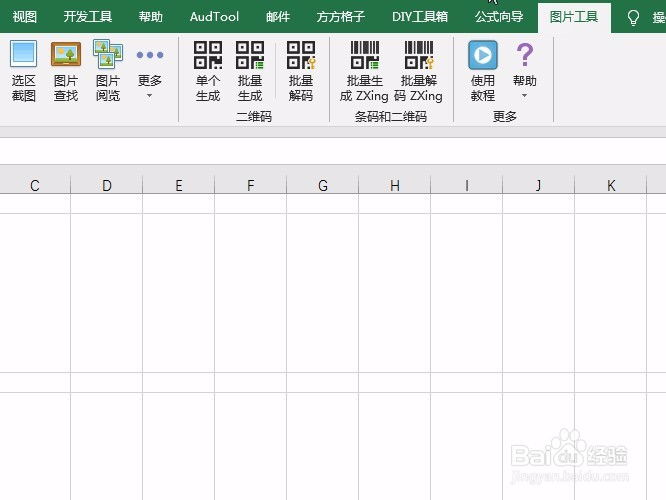Click 批量生成 ZXing barcode tool
The height and width of the screenshot is (500, 666).
pyautogui.click(x=364, y=71)
